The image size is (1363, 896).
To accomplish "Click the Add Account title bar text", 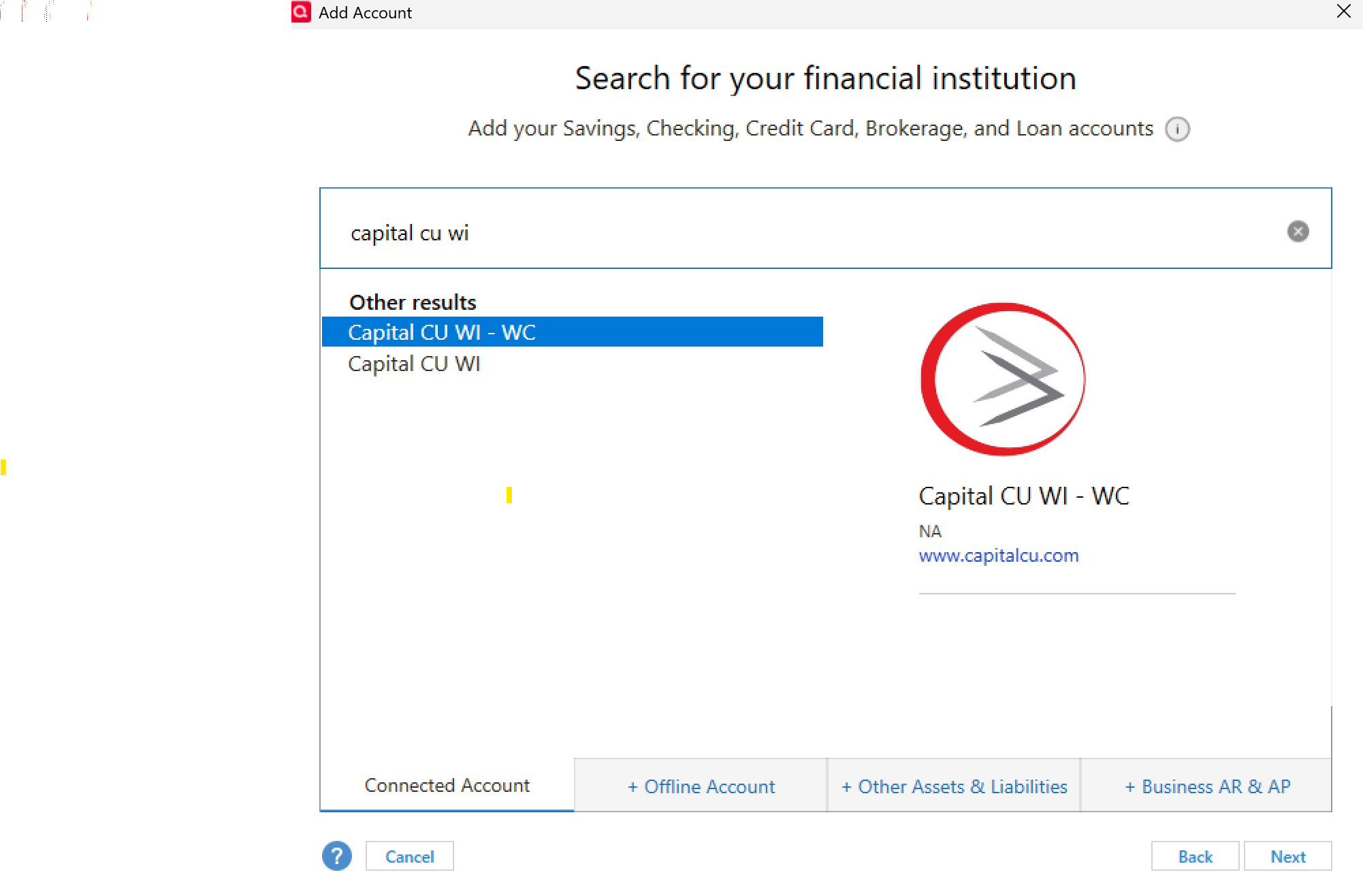I will [x=365, y=13].
